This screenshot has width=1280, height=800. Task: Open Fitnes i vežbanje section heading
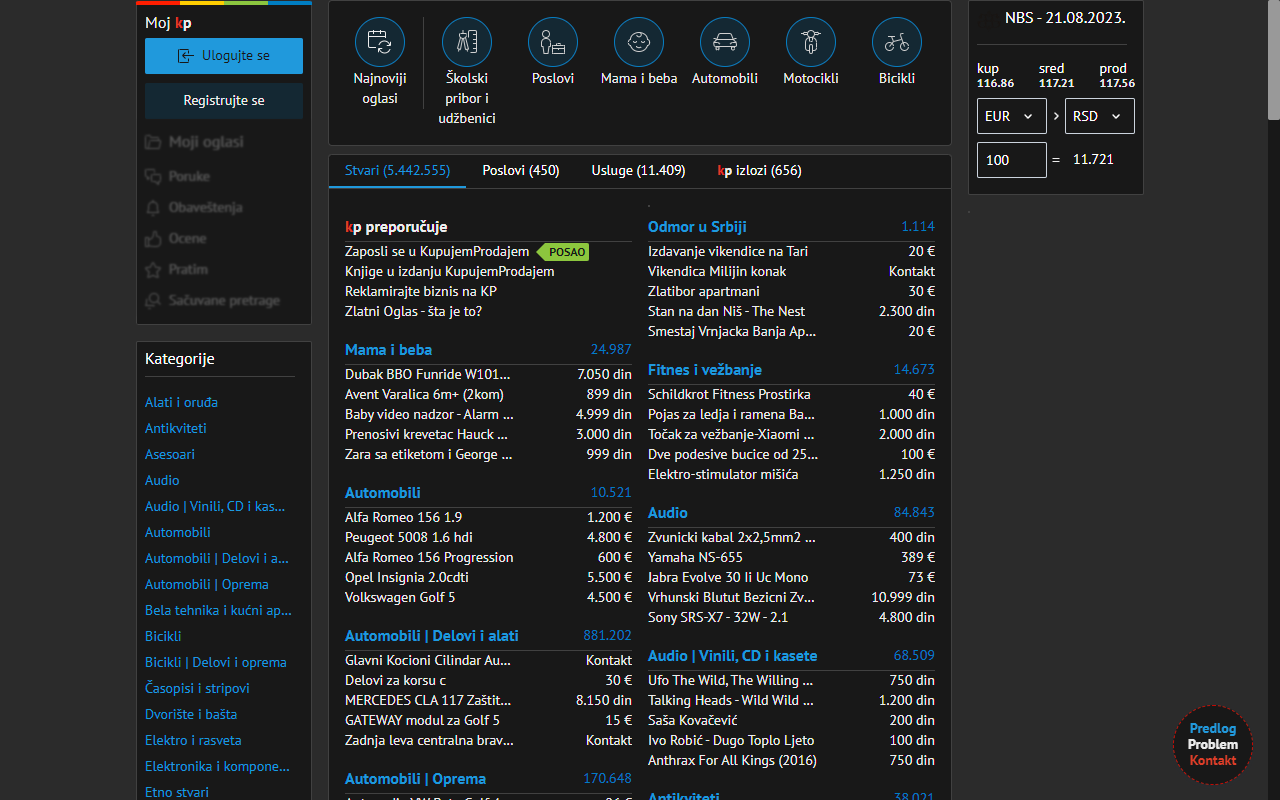705,369
